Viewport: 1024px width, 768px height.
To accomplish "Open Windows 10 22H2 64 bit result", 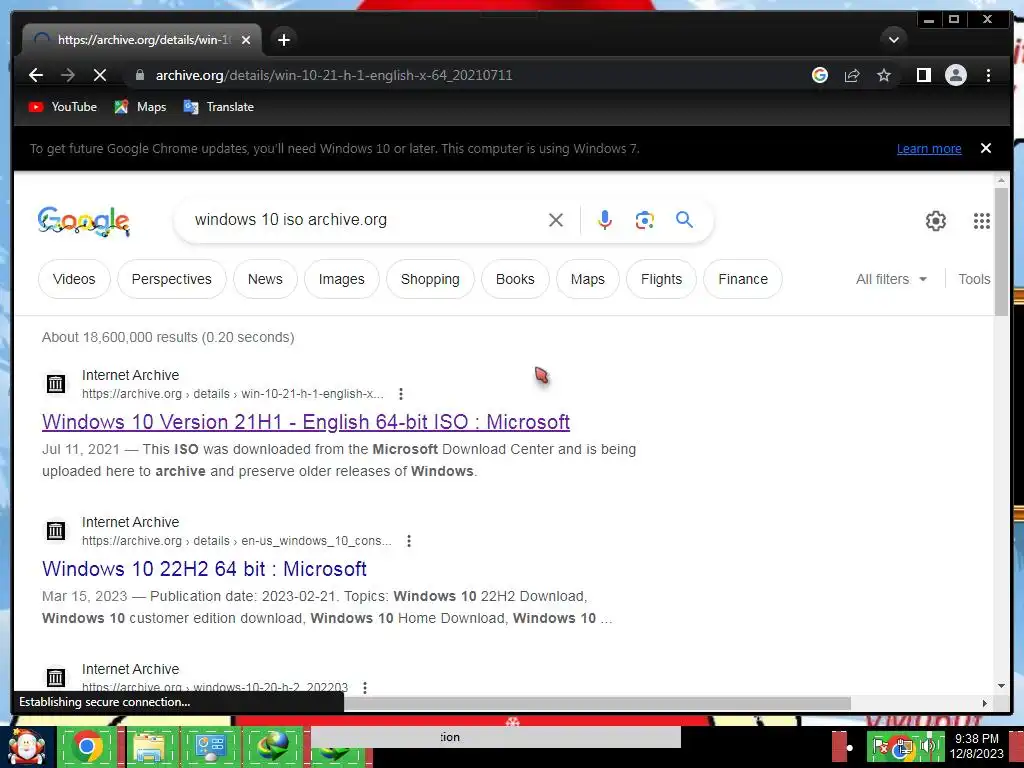I will coord(204,569).
